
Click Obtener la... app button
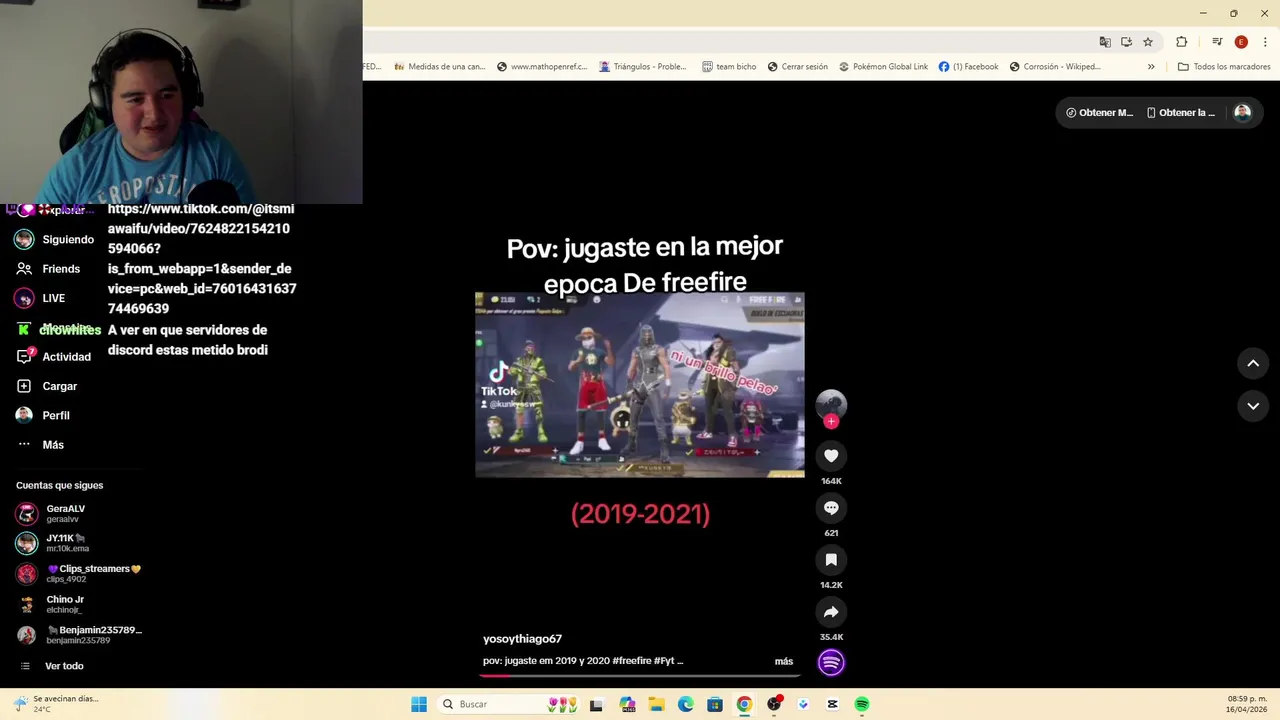(1181, 113)
